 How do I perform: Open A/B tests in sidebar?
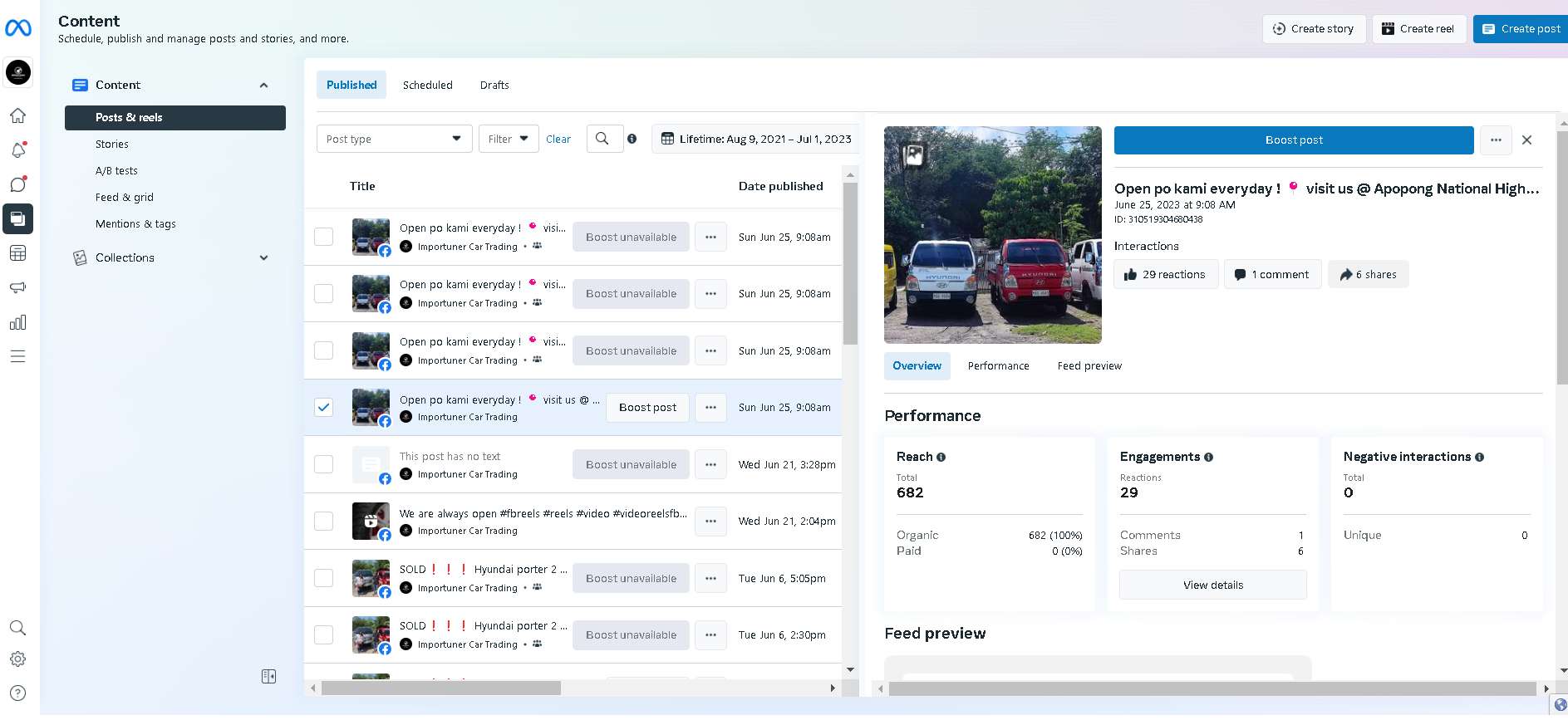(116, 171)
